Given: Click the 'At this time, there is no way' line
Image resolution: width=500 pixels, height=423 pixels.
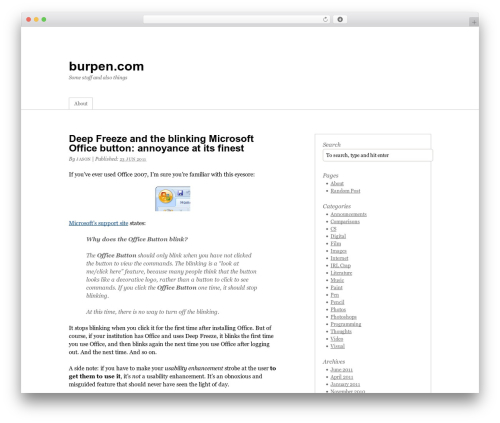Looking at the screenshot, I should click(x=152, y=312).
